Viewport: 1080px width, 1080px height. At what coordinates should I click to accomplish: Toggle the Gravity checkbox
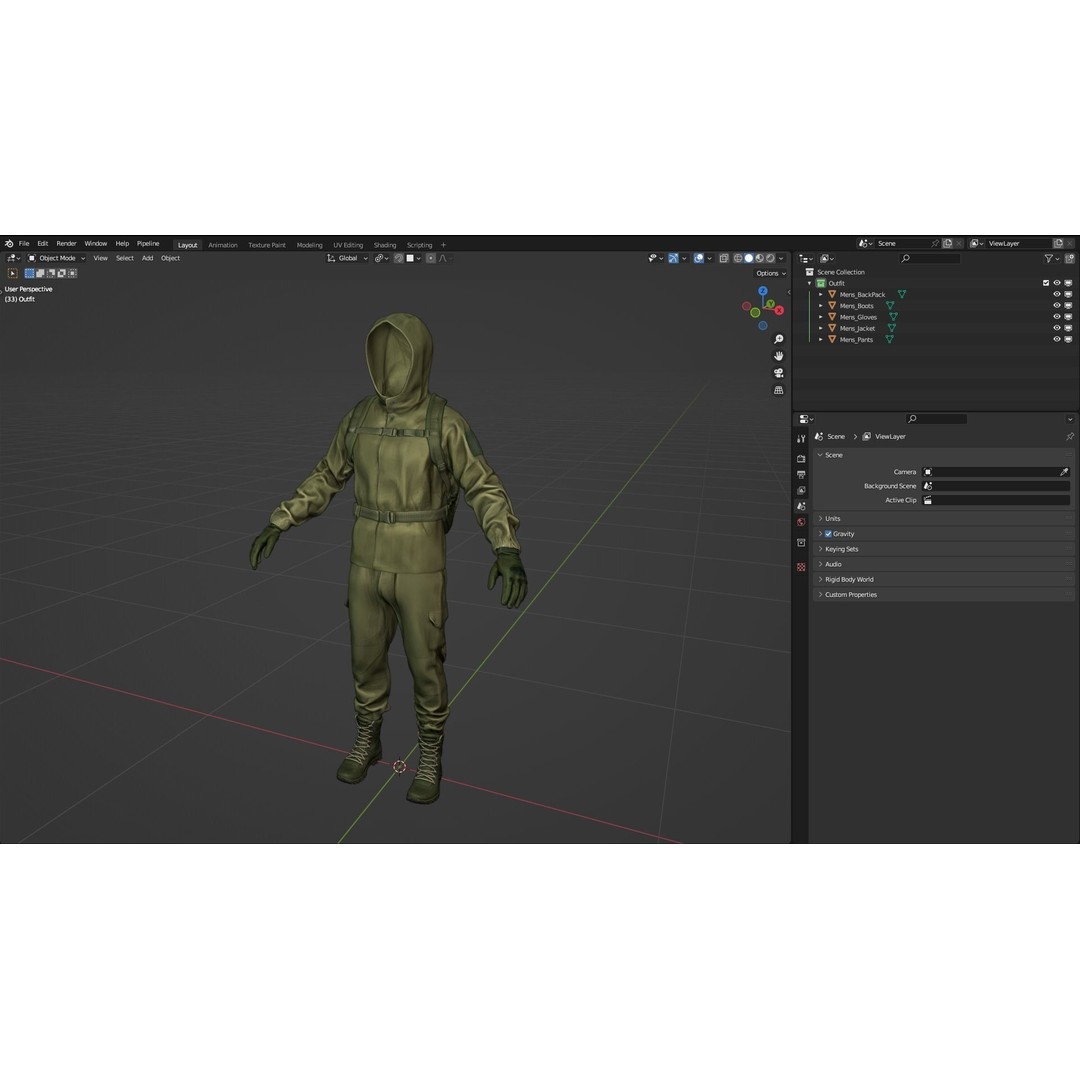click(x=829, y=534)
